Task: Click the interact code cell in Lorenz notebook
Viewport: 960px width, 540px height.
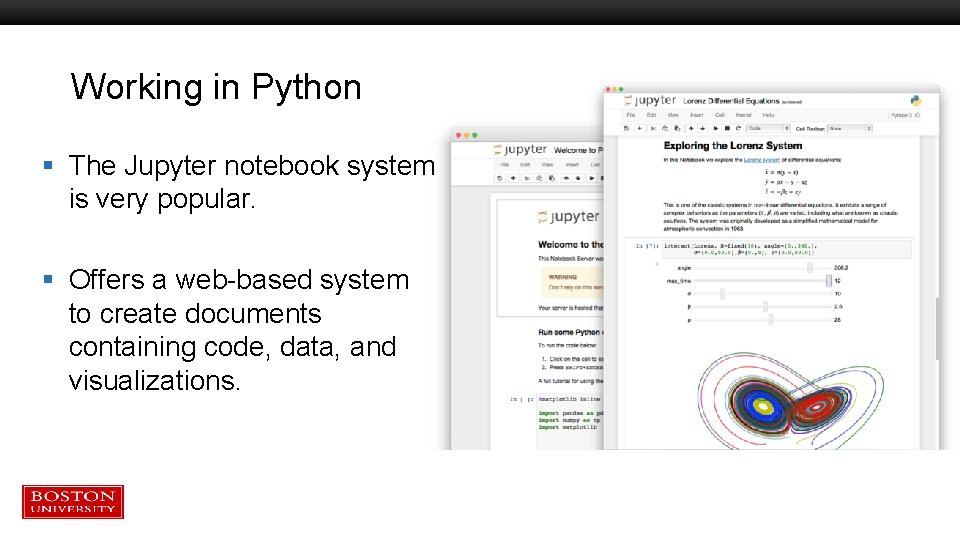Action: point(787,249)
